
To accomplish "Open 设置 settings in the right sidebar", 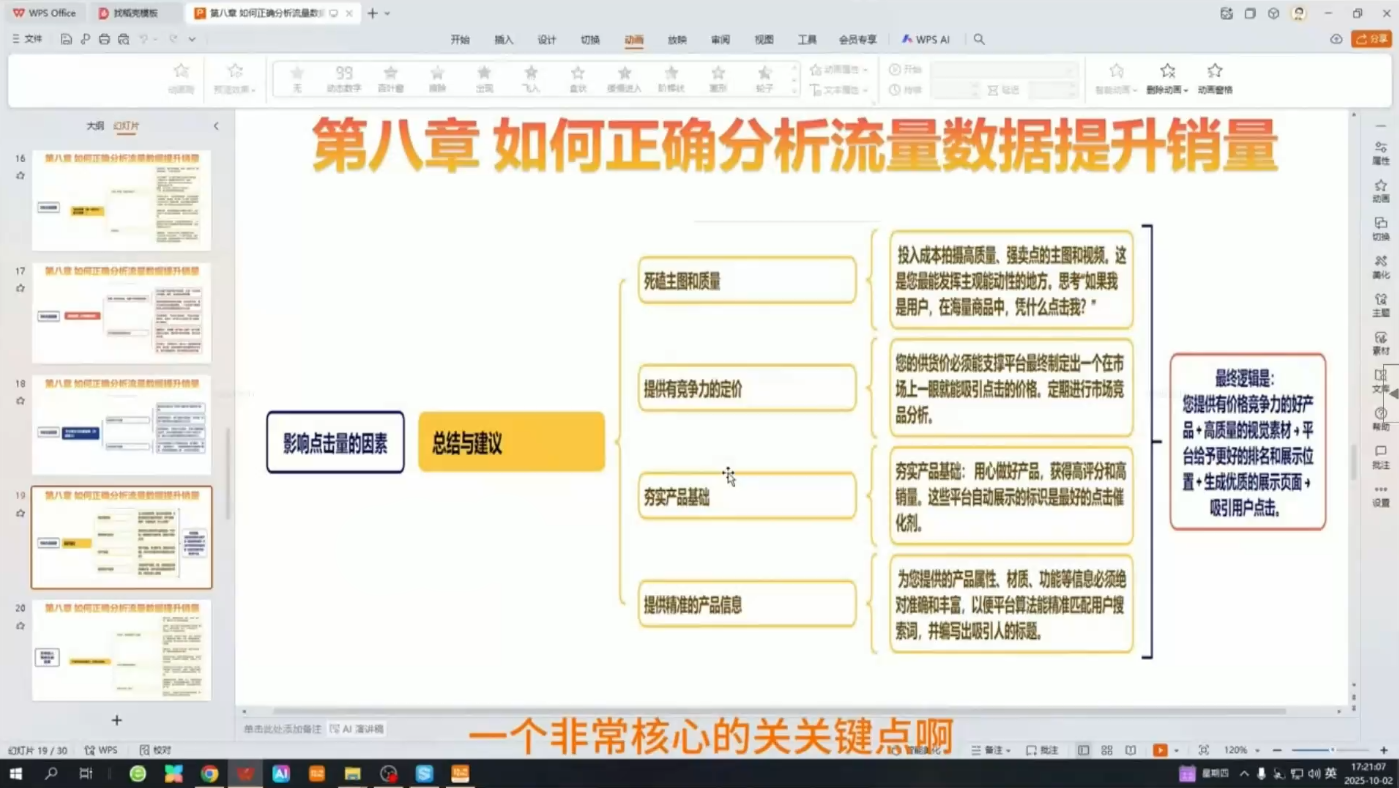I will pyautogui.click(x=1381, y=495).
